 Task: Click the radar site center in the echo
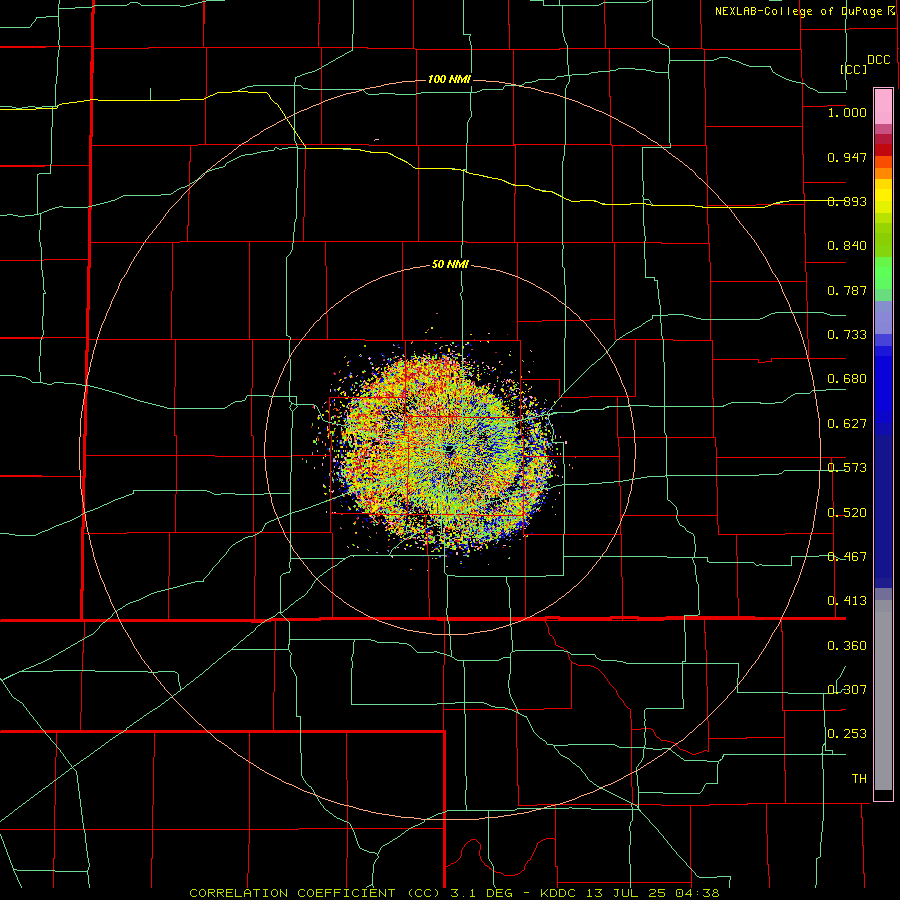[449, 449]
